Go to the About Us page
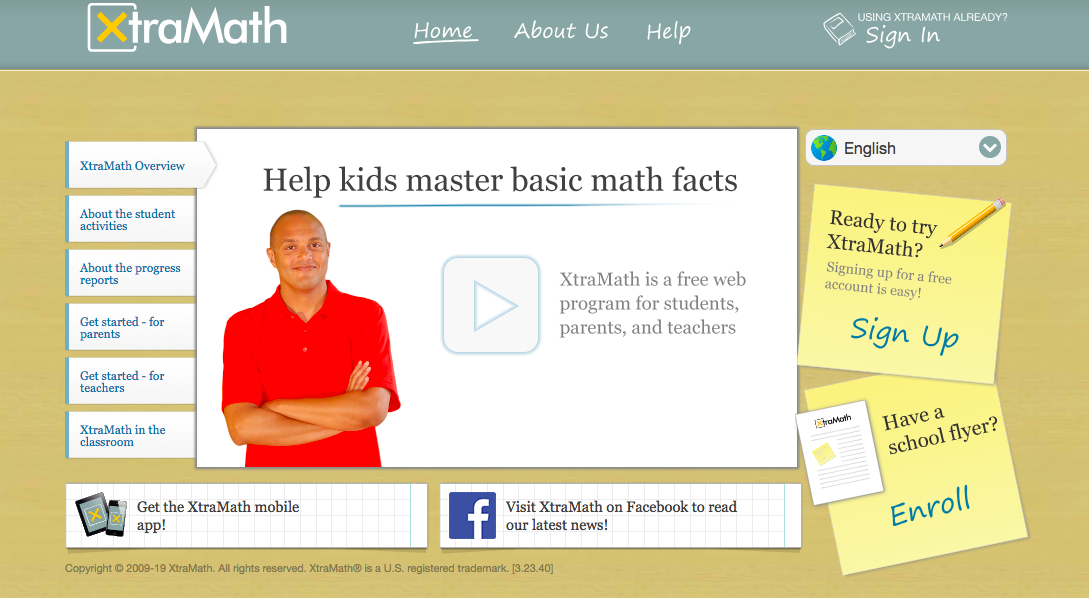The height and width of the screenshot is (598, 1089). click(x=560, y=31)
